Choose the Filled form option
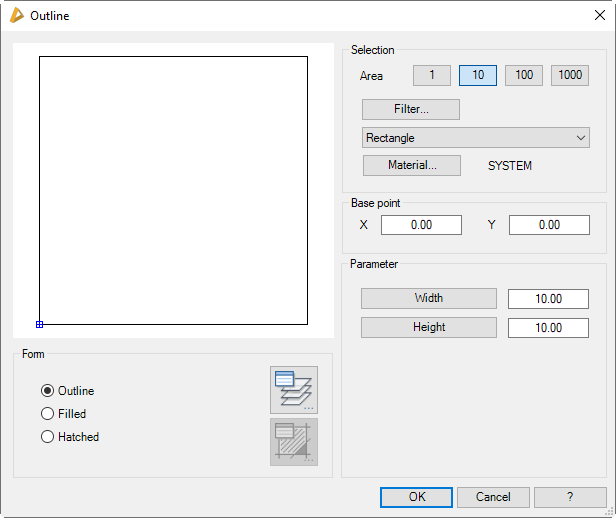The height and width of the screenshot is (518, 616). [x=47, y=414]
